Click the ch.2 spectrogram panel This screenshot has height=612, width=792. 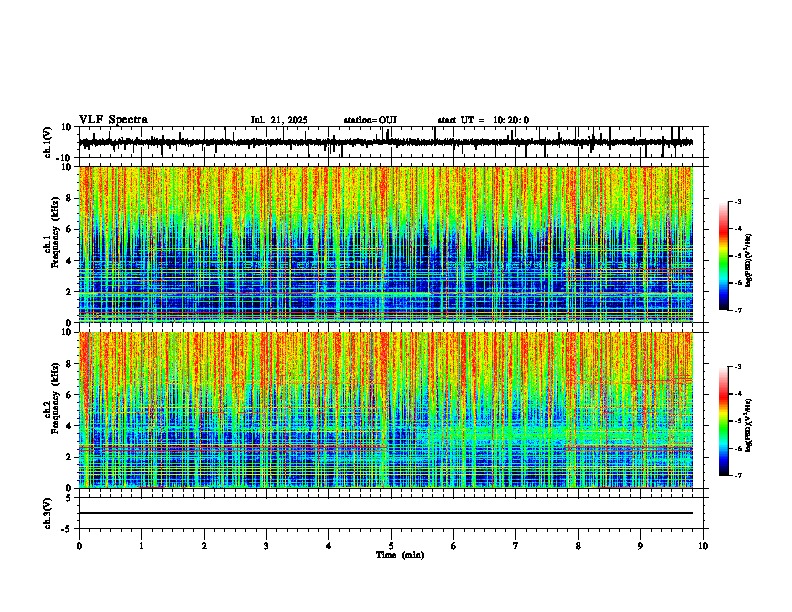click(x=386, y=410)
